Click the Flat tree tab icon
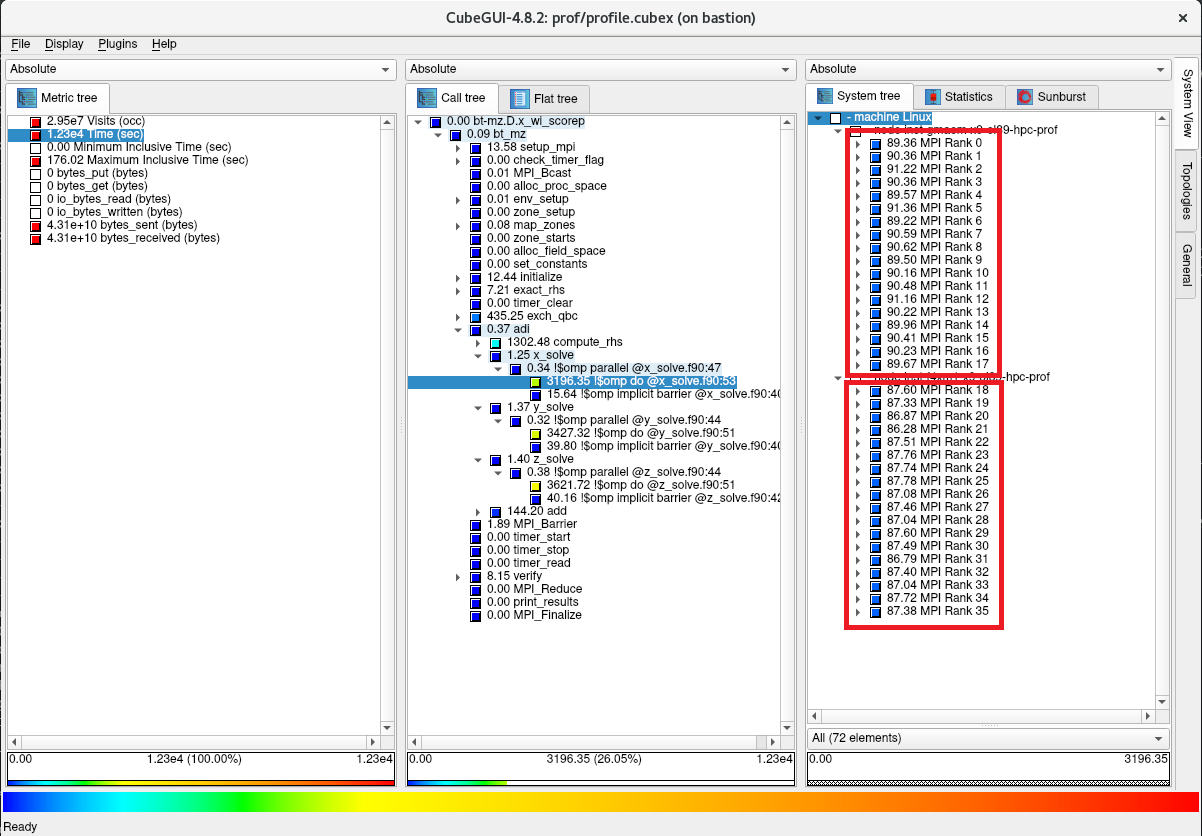 519,98
